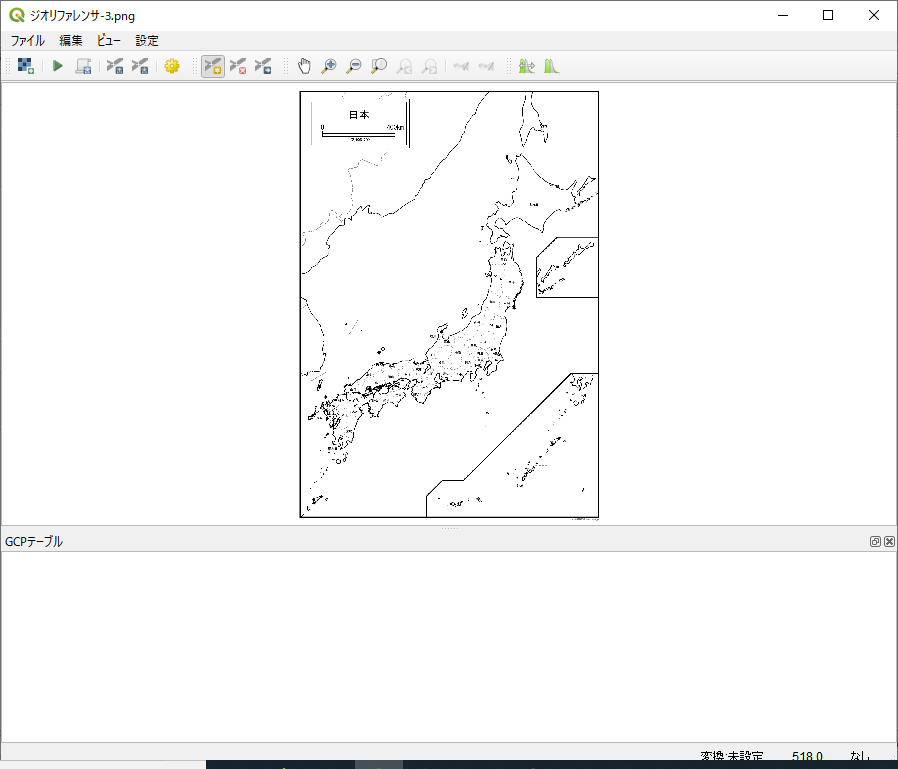Image resolution: width=898 pixels, height=769 pixels.
Task: Save GCP points as icon
Action: click(x=140, y=66)
